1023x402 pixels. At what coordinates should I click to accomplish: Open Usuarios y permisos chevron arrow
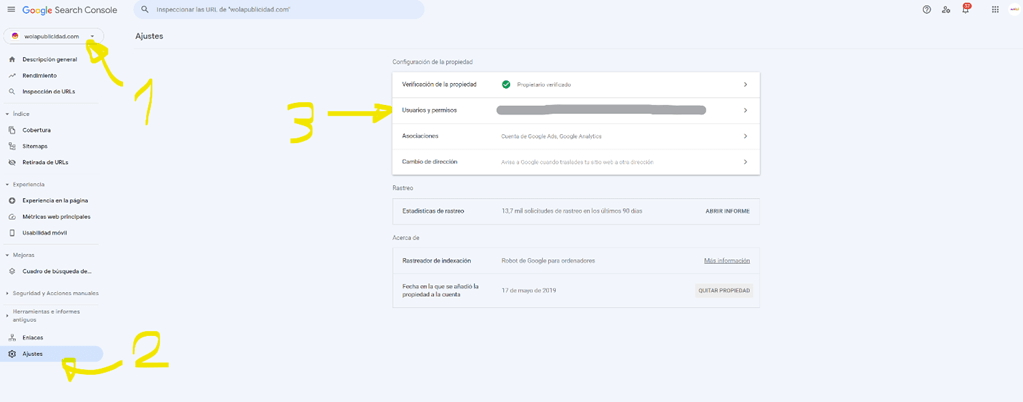click(745, 110)
